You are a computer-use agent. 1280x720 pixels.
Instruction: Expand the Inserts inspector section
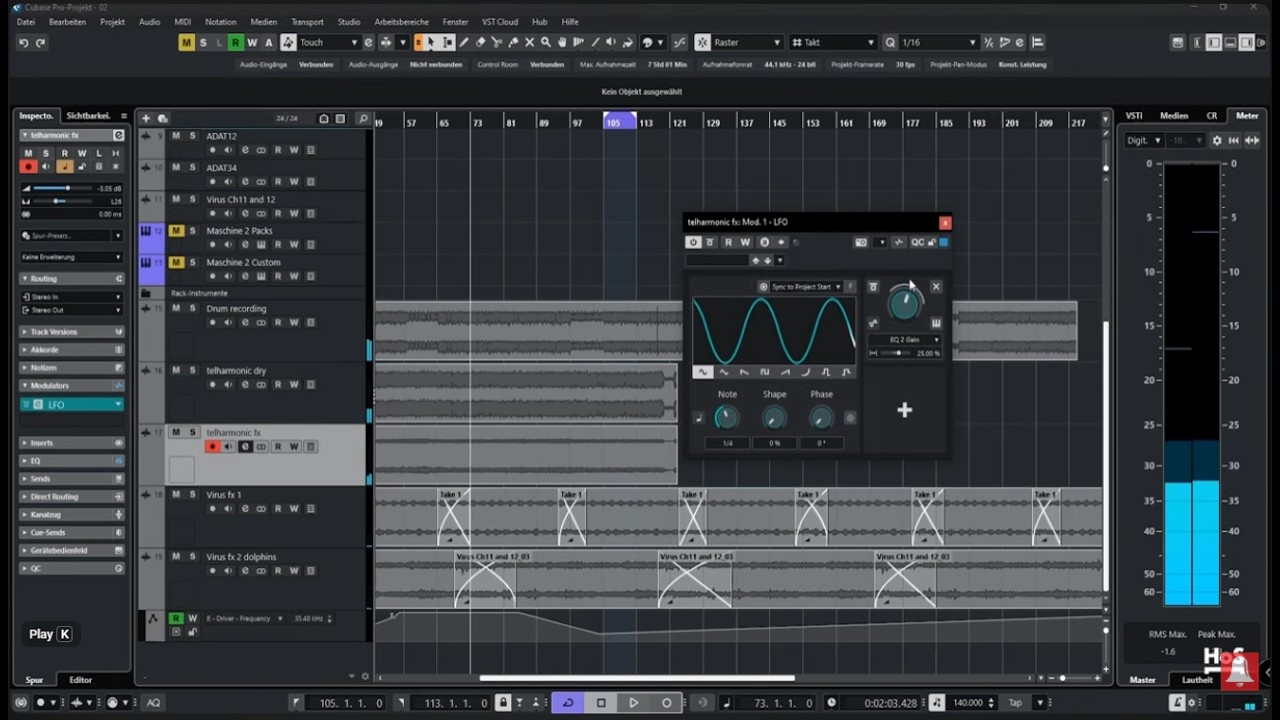point(70,442)
